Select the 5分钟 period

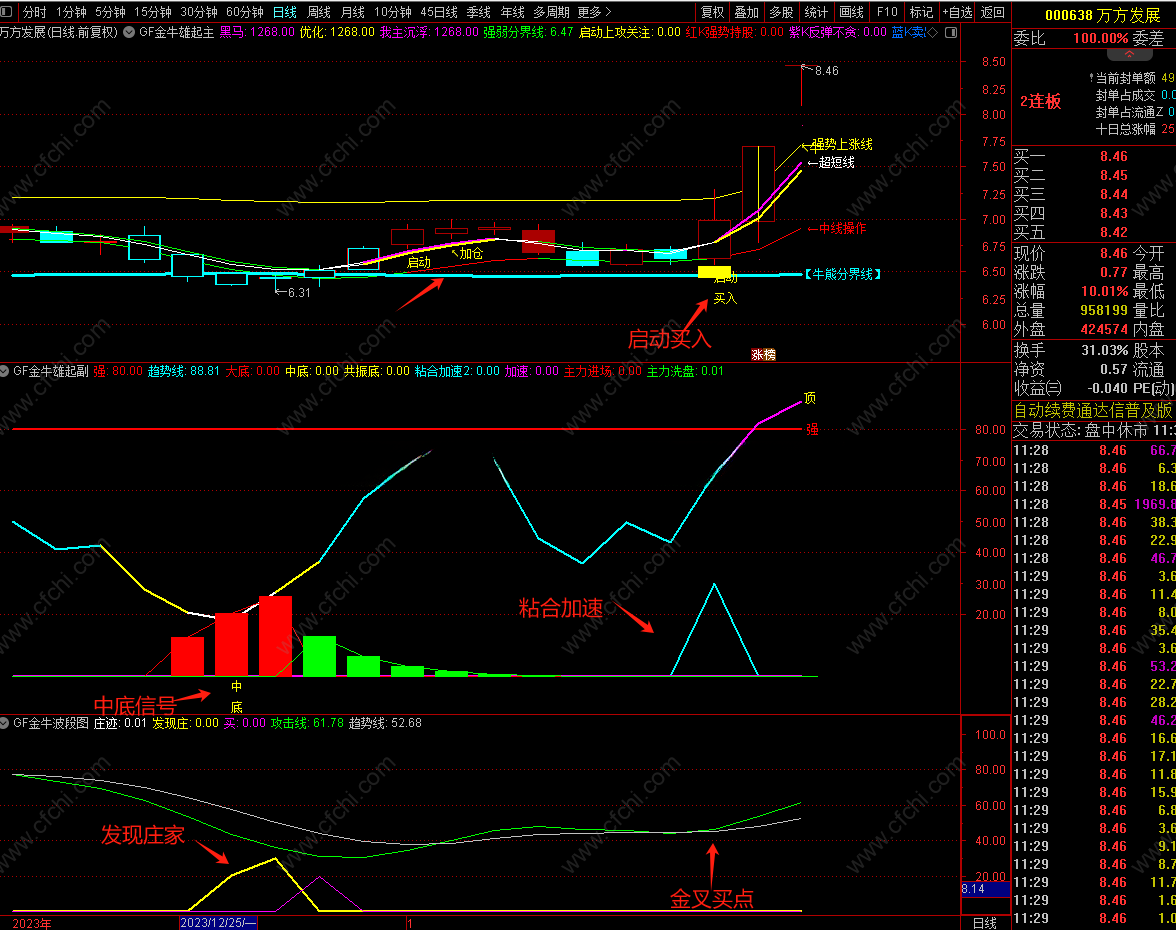pos(110,12)
